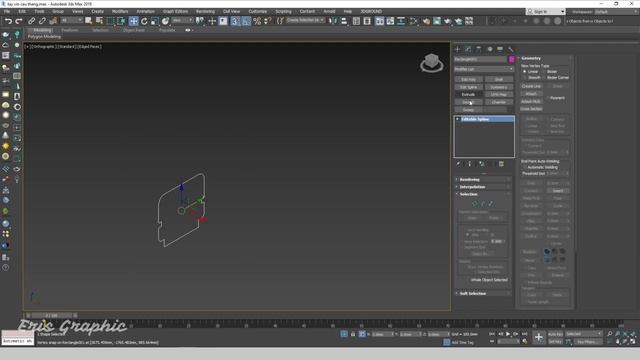Select the Link tool icon
This screenshot has height=360, width=640.
point(31,21)
